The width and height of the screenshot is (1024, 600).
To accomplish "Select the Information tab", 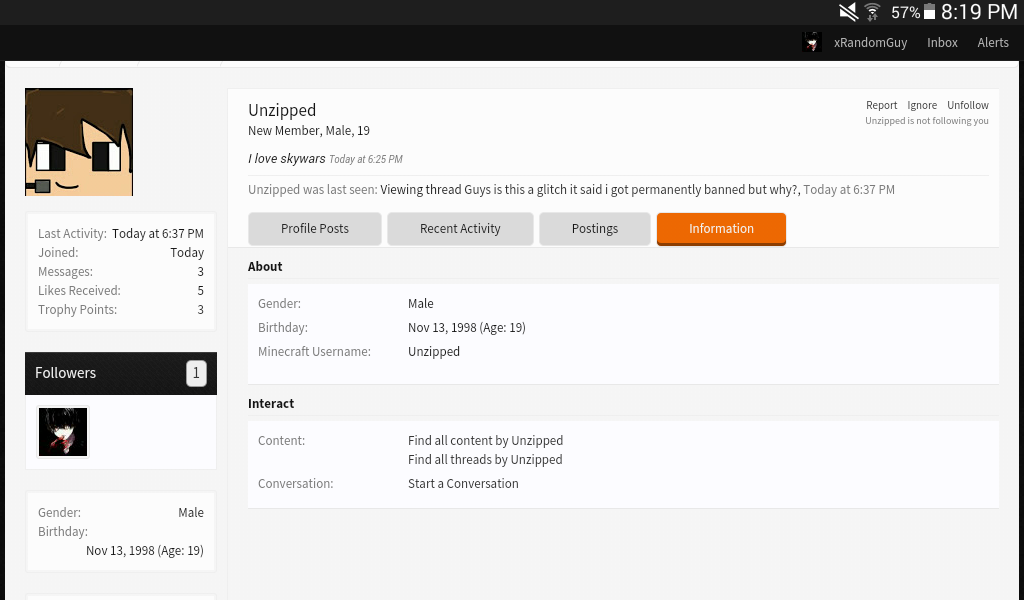I will point(721,229).
